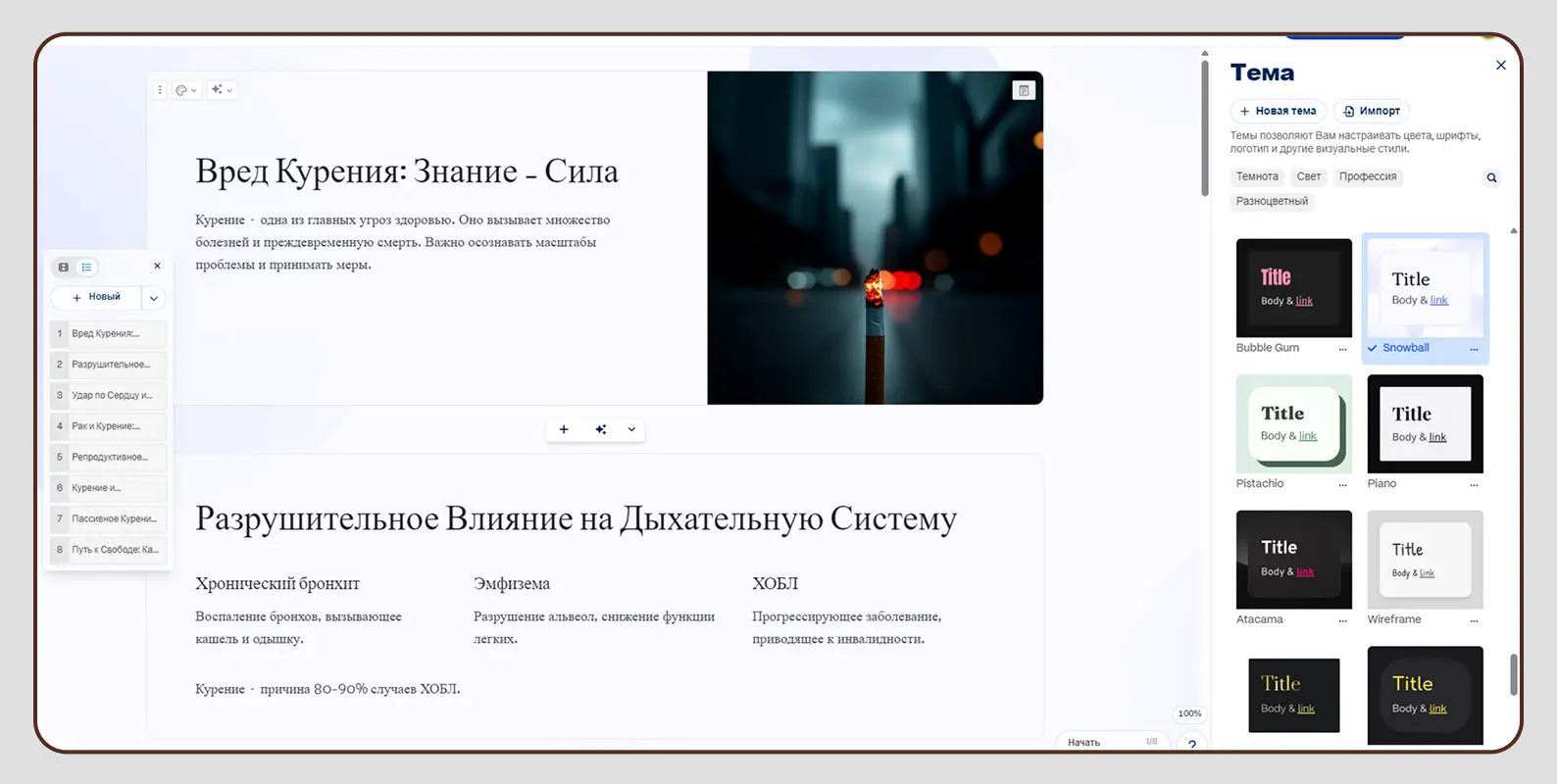Switch the outline to list view

click(x=87, y=268)
